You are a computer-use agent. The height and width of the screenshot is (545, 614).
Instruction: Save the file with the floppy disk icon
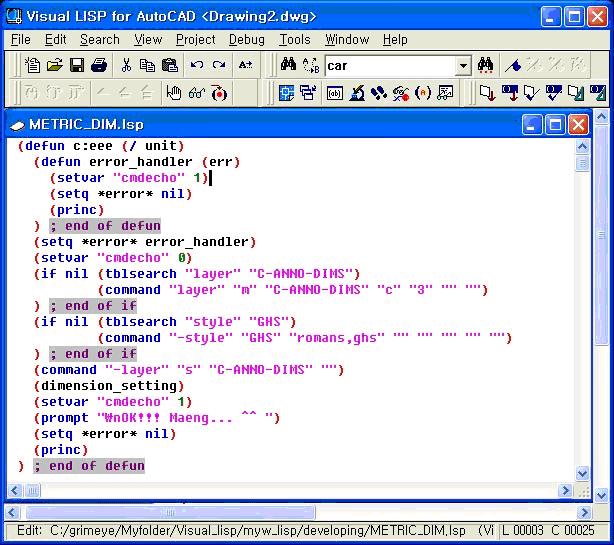coord(77,66)
